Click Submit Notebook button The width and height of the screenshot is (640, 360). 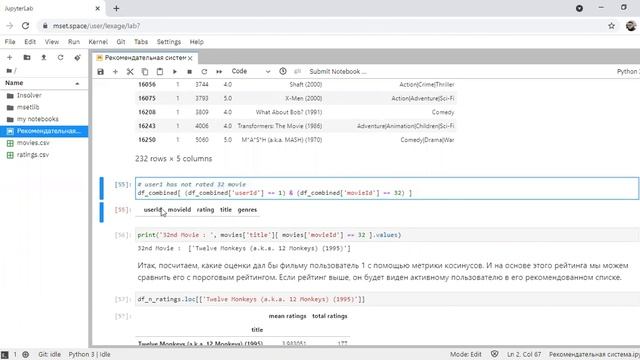pos(338,71)
